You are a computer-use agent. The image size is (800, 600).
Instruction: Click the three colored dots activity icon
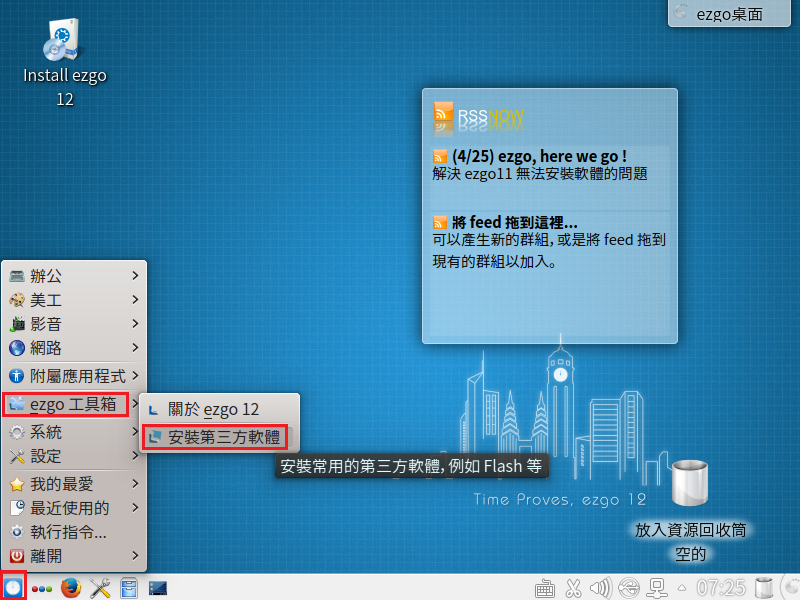(42, 589)
